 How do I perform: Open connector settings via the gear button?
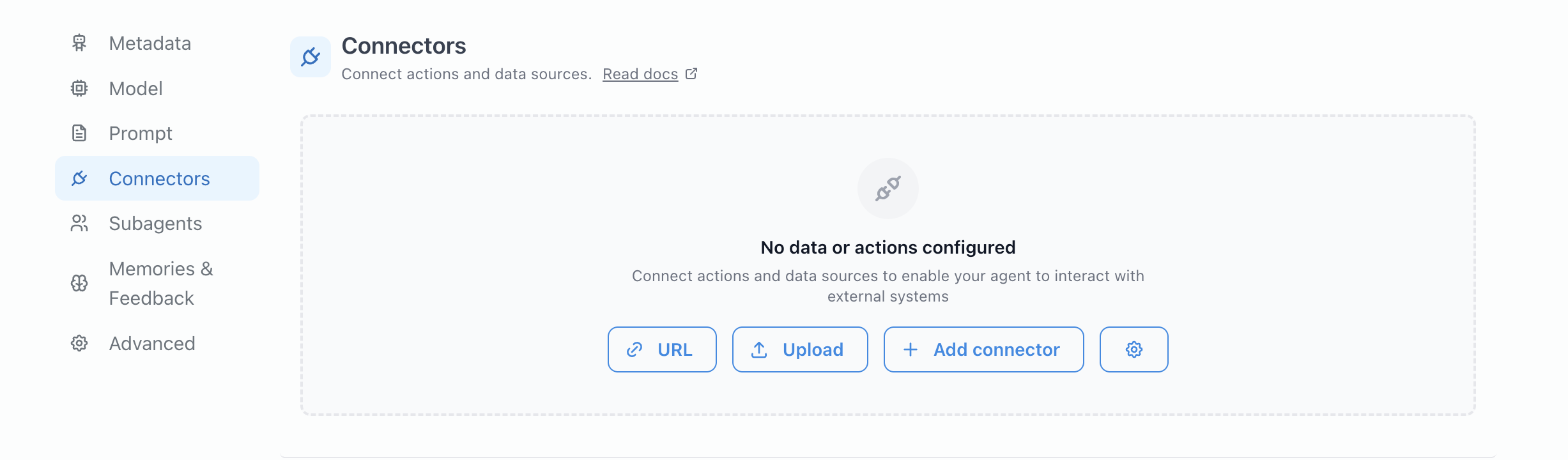(1134, 349)
